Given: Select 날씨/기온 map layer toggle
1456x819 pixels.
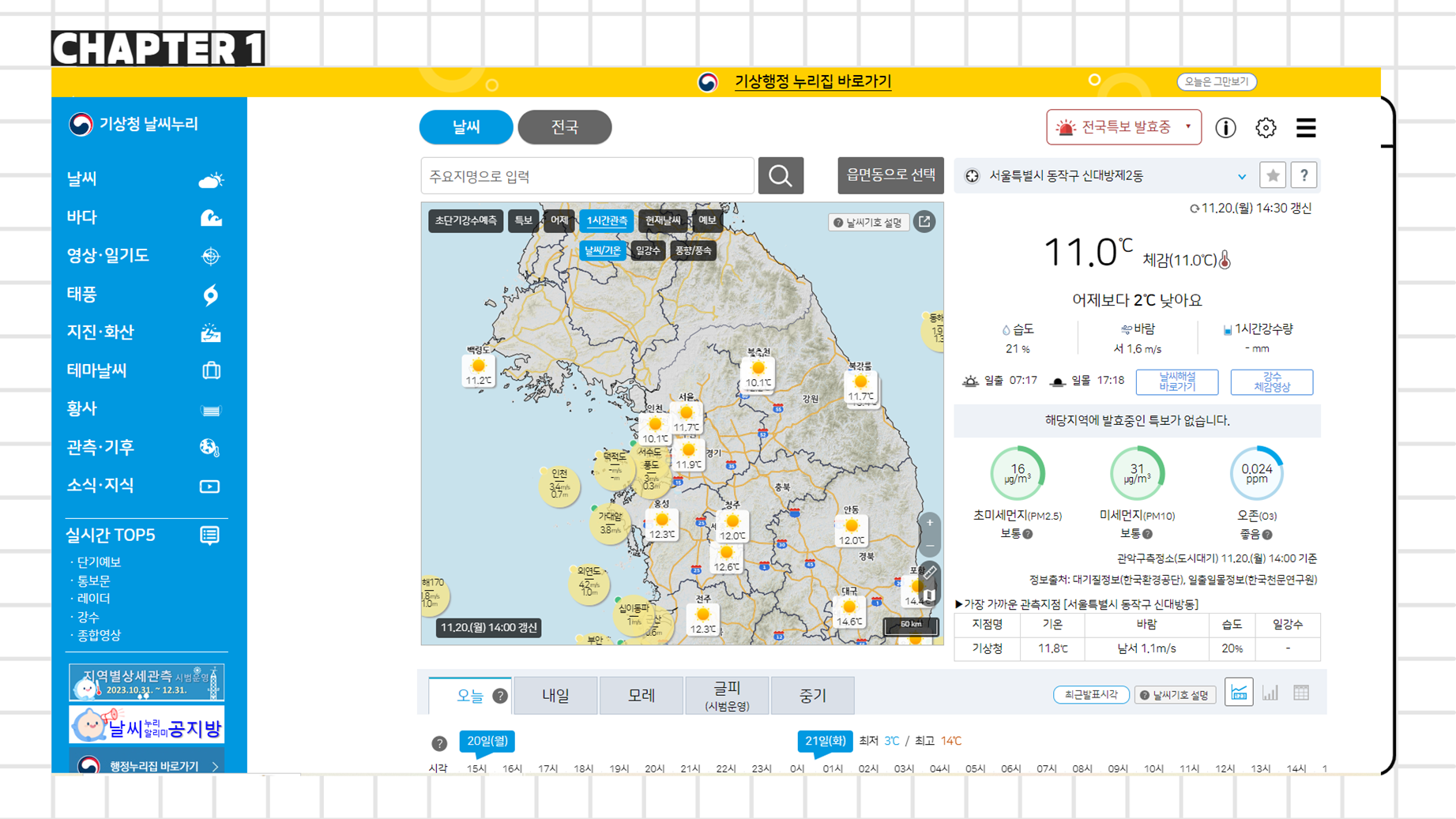Looking at the screenshot, I should 602,250.
